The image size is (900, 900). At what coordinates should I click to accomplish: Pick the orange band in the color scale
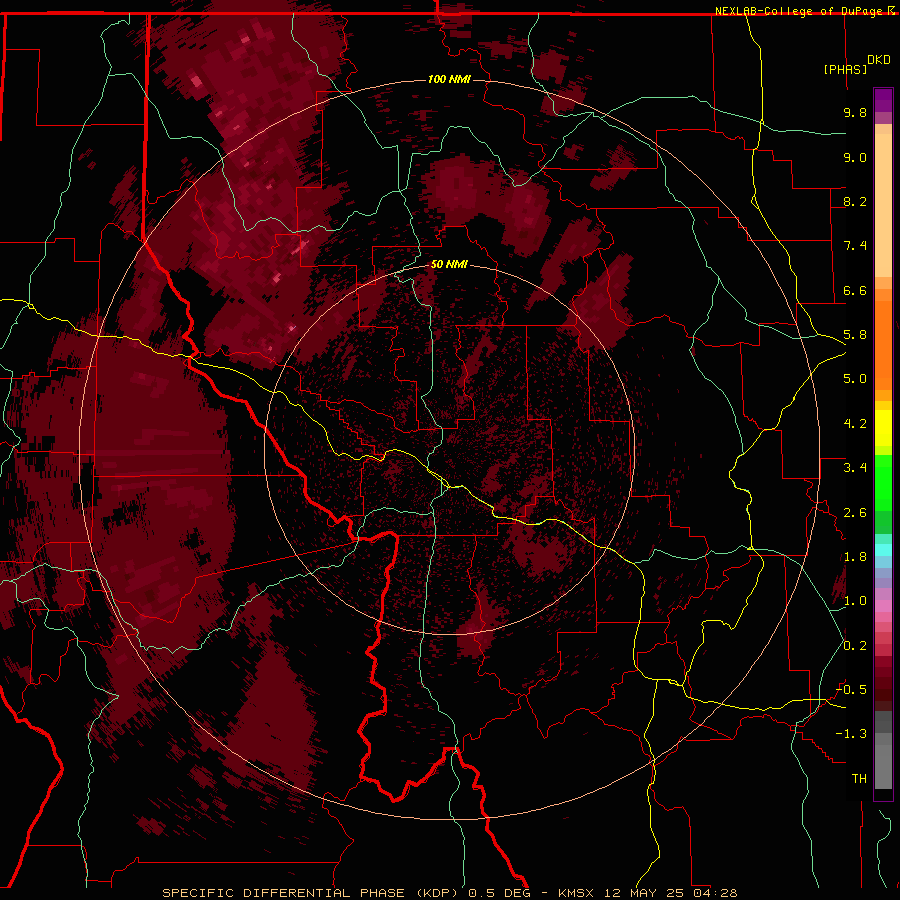coord(883,344)
